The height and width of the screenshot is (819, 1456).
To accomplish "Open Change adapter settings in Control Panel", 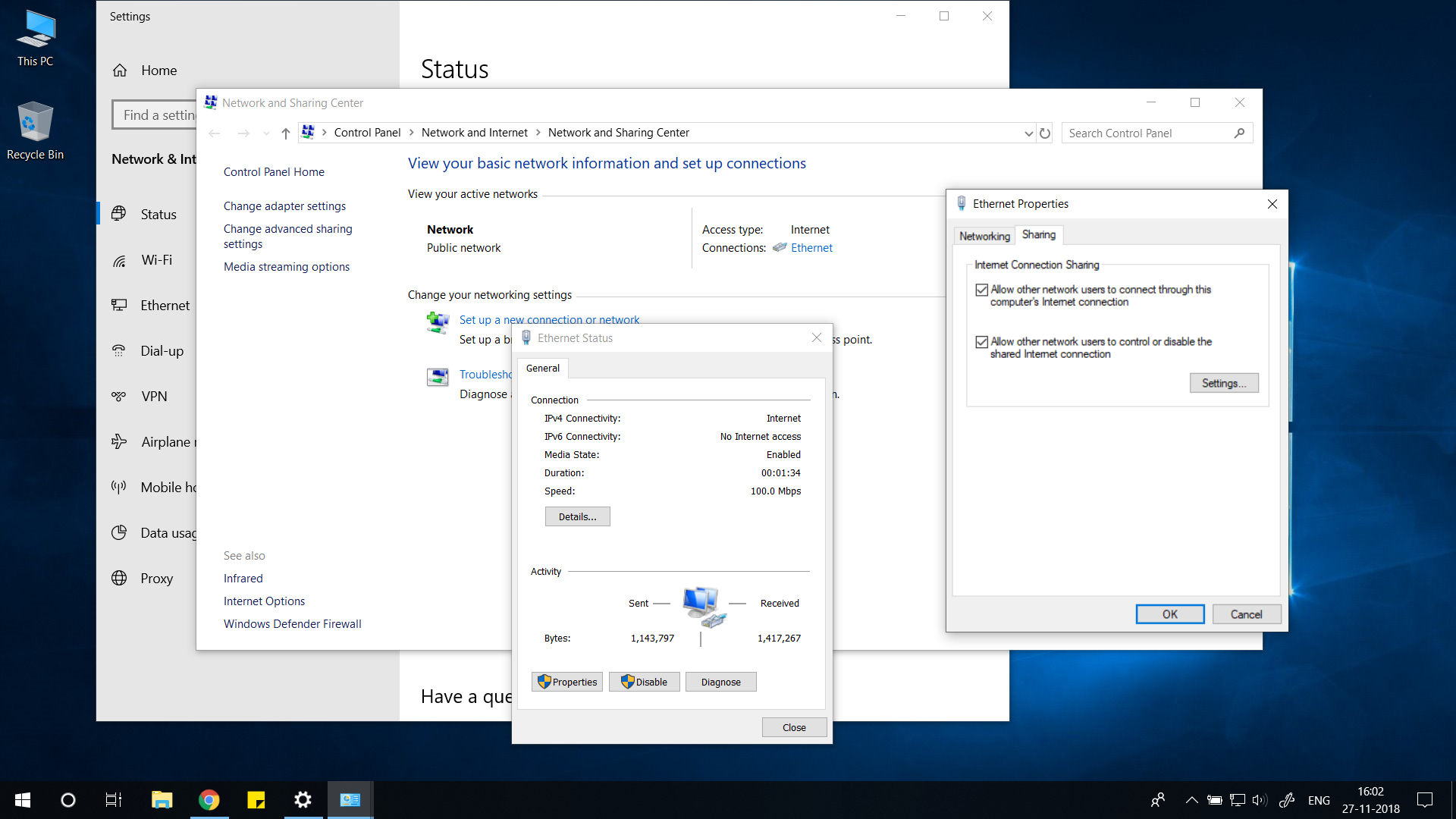I will click(285, 206).
